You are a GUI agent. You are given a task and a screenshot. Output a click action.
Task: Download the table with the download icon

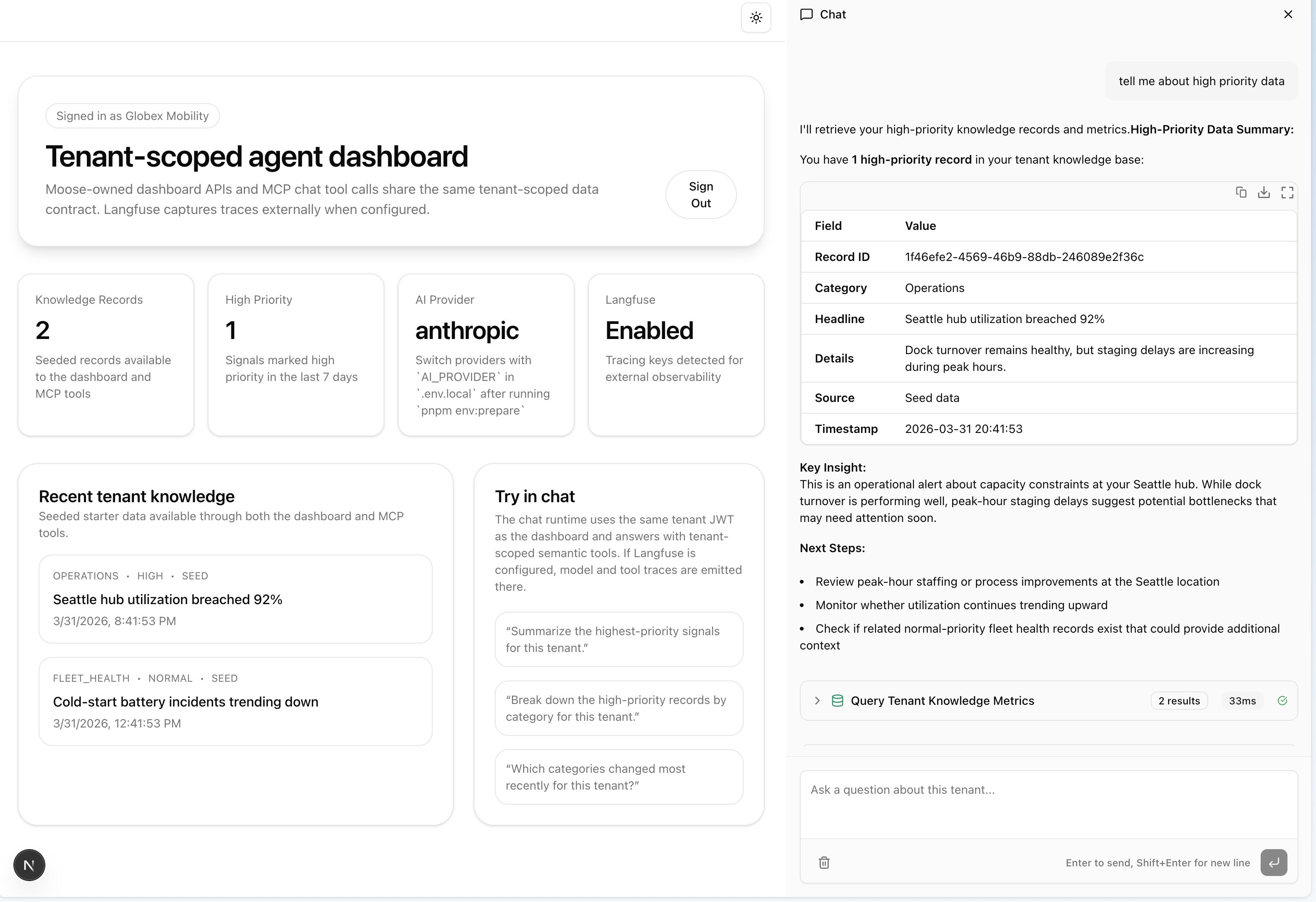[x=1264, y=193]
